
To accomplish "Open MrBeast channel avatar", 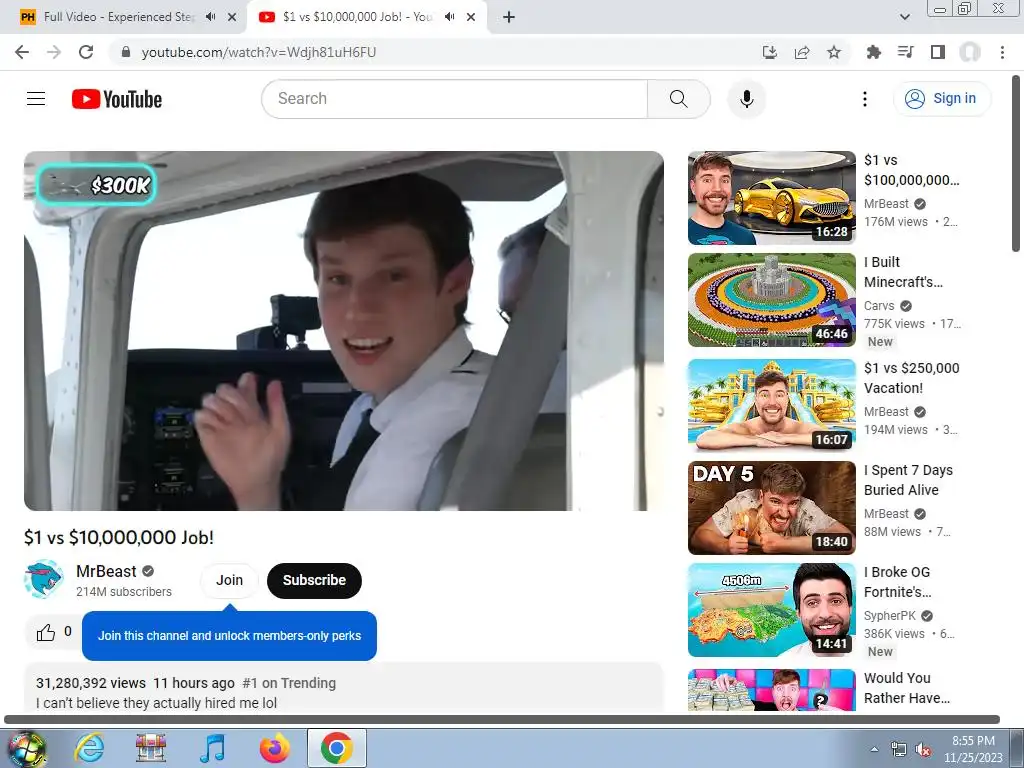I will point(44,579).
